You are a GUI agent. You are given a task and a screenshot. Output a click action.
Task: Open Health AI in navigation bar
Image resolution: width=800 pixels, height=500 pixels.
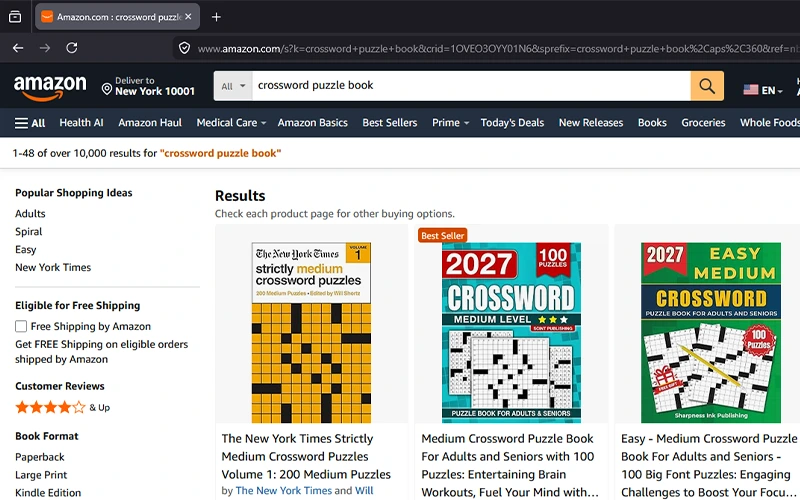click(x=81, y=123)
